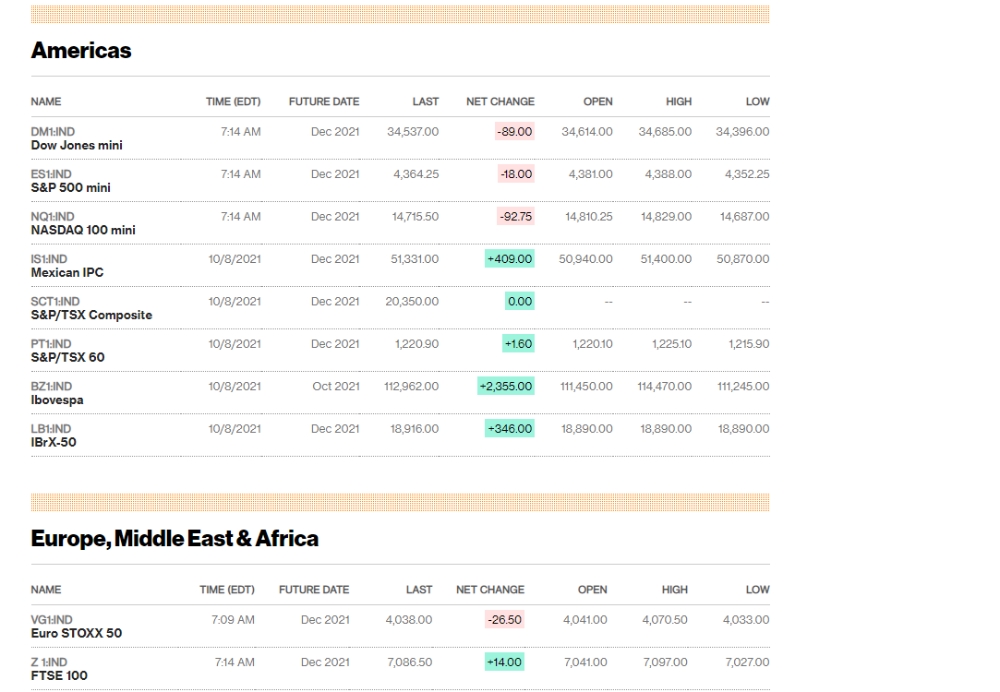This screenshot has height=692, width=1000.
Task: Click Mexican IPC low value 50,870.00
Action: [743, 259]
